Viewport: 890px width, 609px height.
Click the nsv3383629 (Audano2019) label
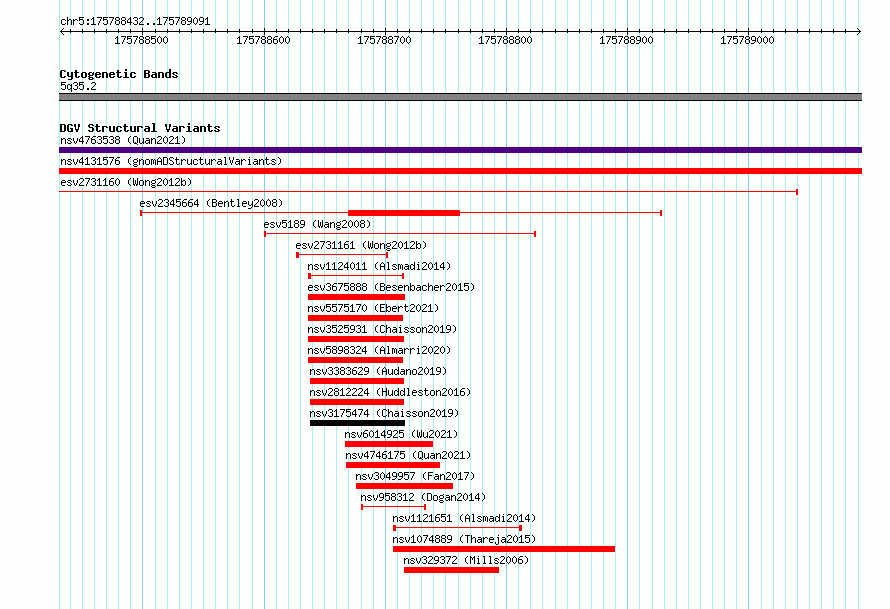tap(378, 371)
